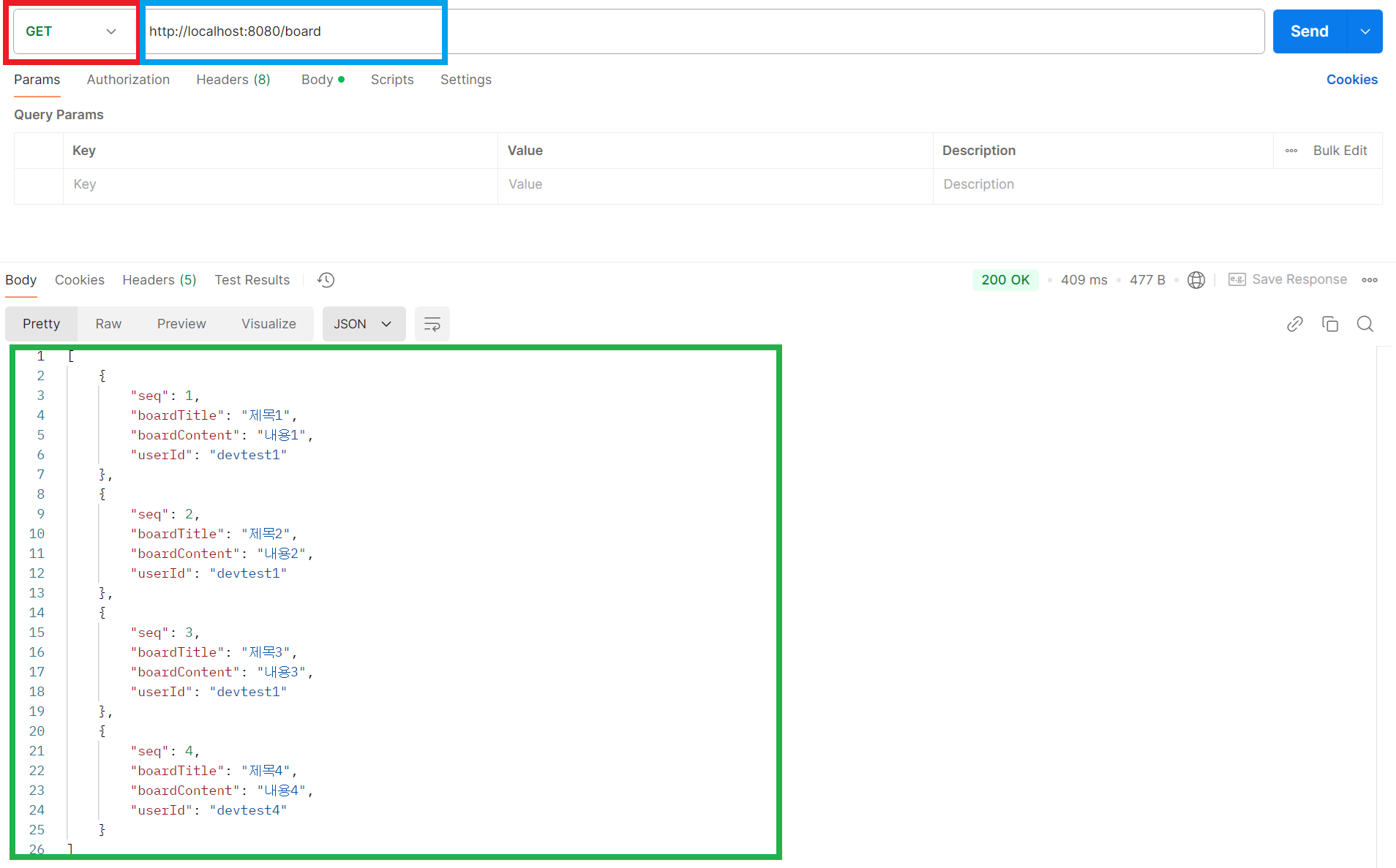Image resolution: width=1396 pixels, height=868 pixels.
Task: Click the Description input in query params
Action: [x=1157, y=184]
